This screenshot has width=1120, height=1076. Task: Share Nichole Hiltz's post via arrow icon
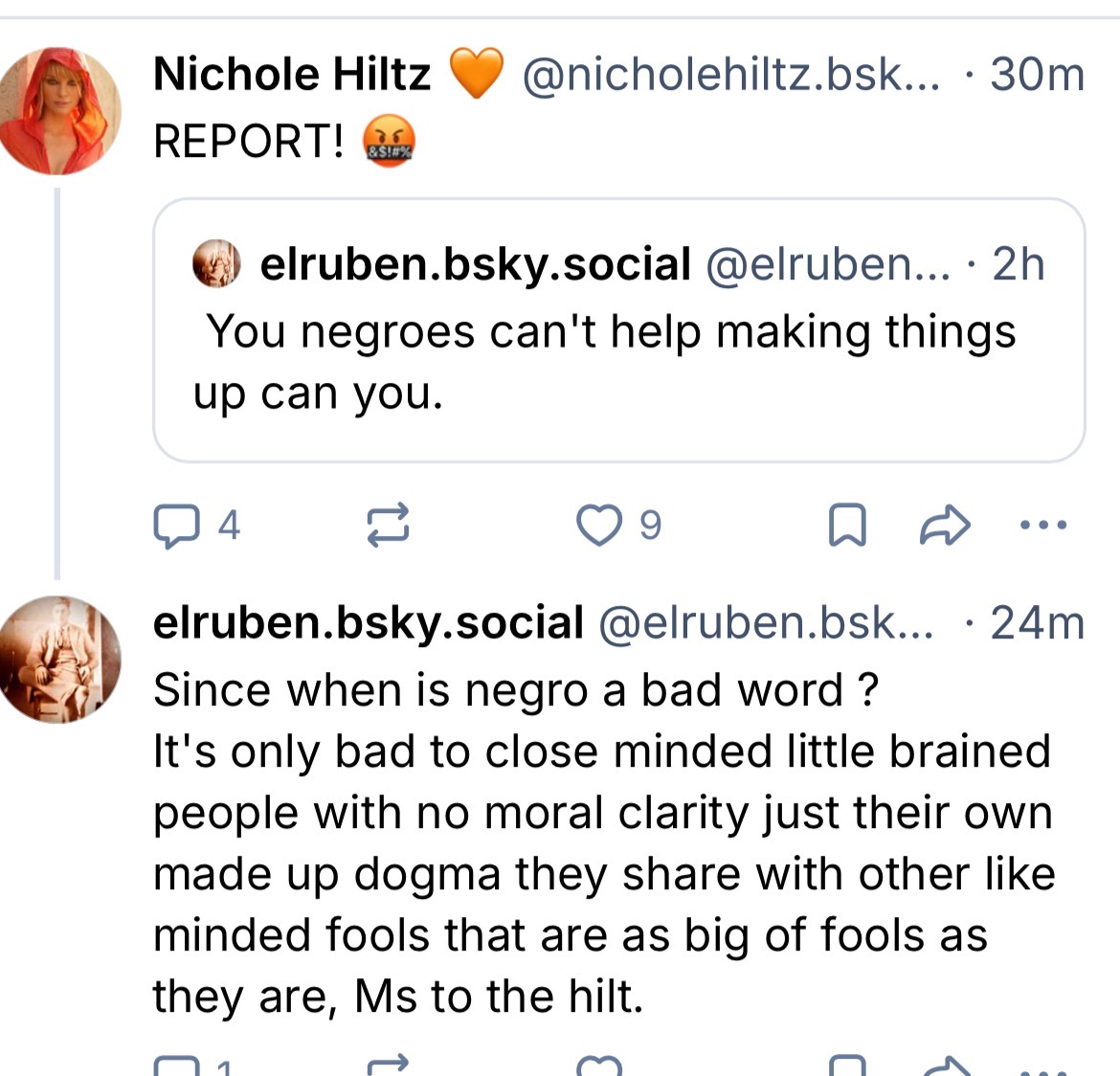(945, 526)
